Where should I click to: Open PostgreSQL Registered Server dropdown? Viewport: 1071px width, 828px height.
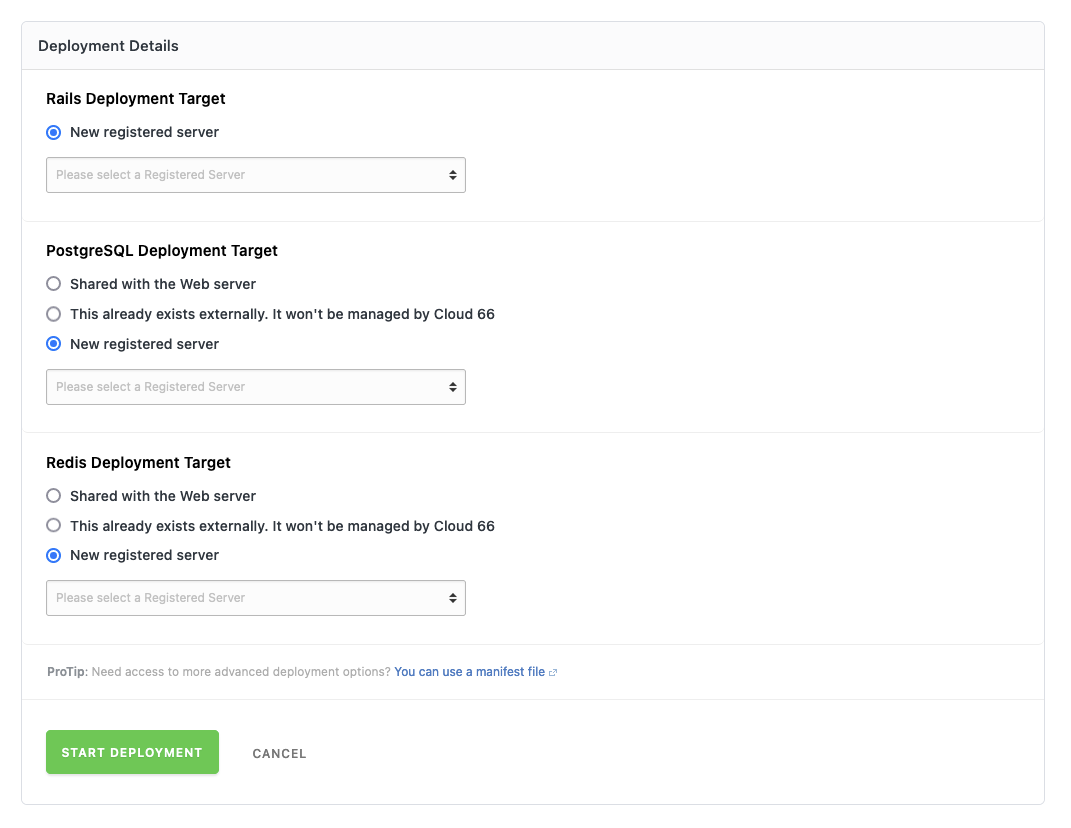(x=255, y=387)
